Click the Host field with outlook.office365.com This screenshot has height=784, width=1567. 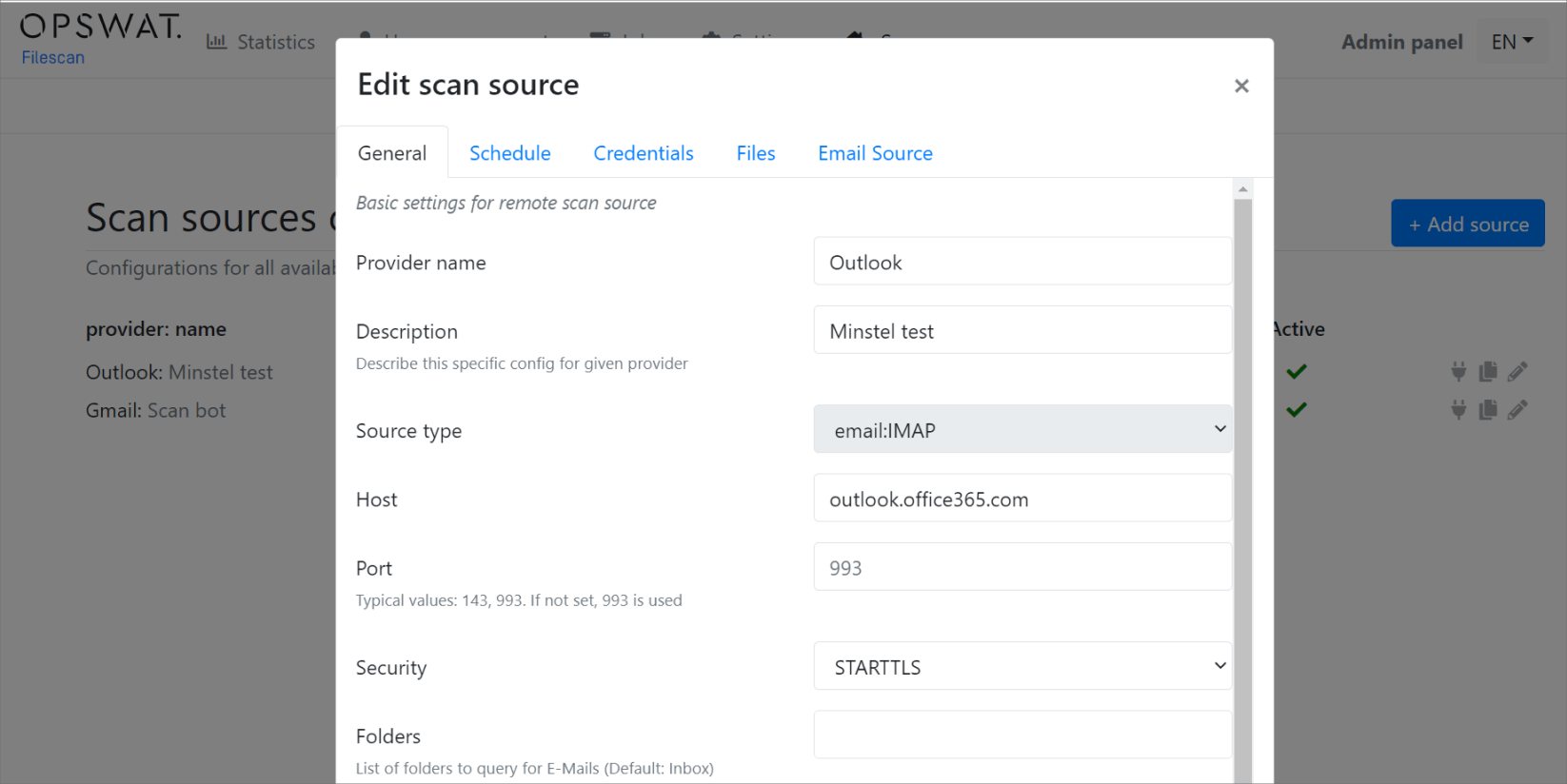(x=1022, y=499)
